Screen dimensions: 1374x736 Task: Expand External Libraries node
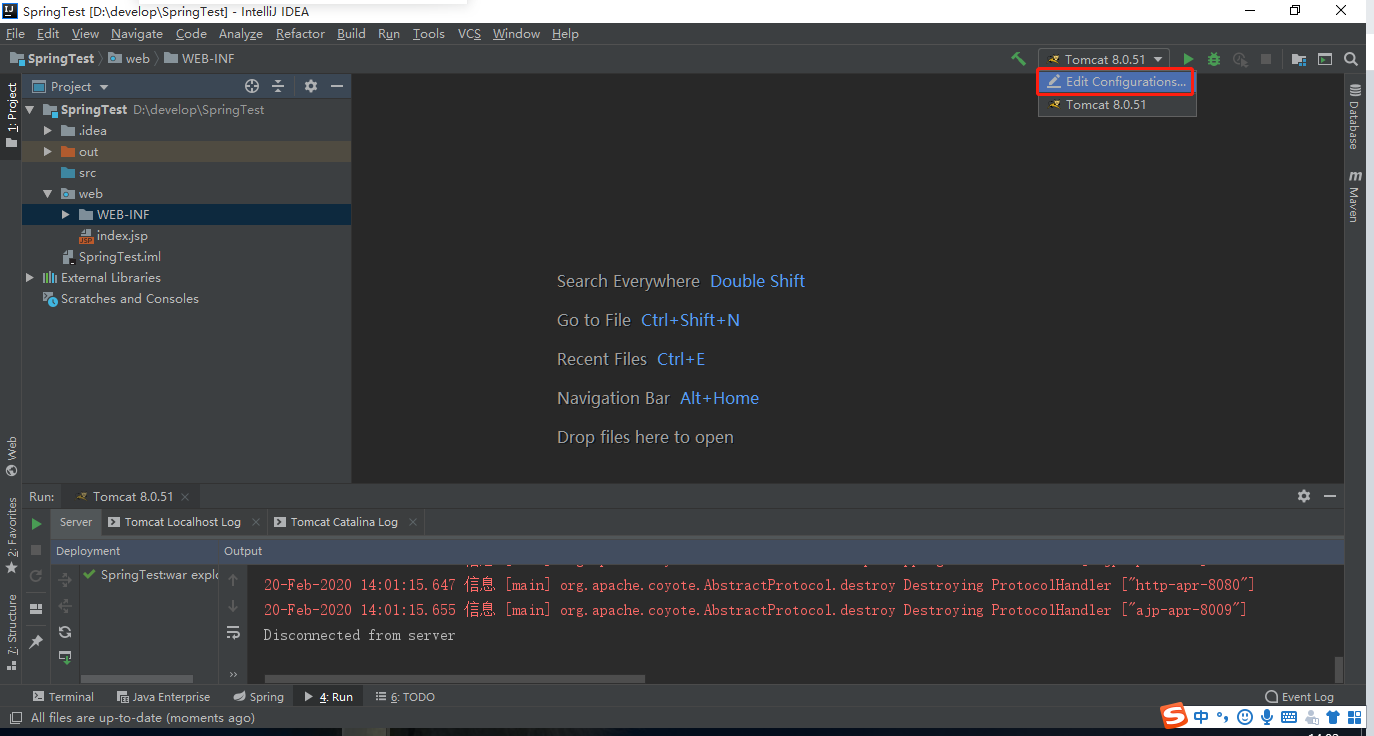click(x=30, y=277)
